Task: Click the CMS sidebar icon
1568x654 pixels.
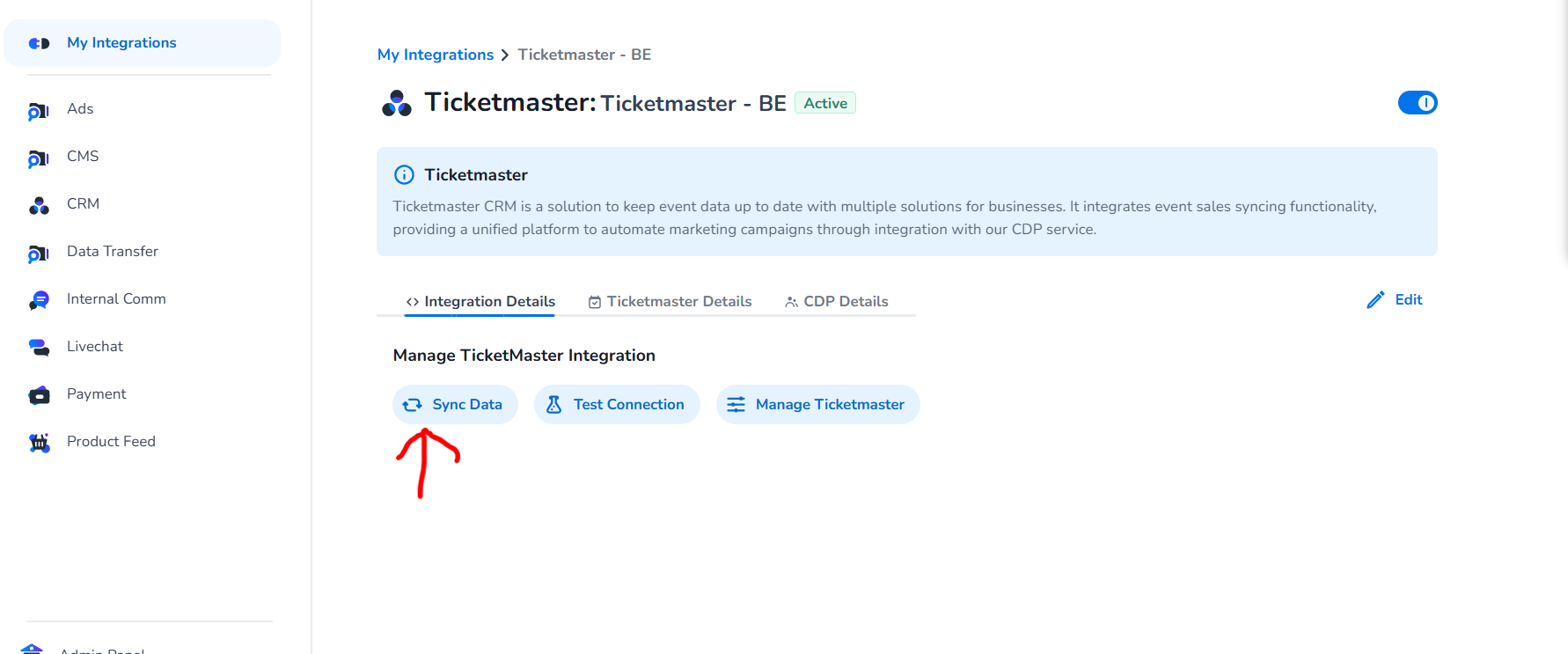Action: pos(39,158)
